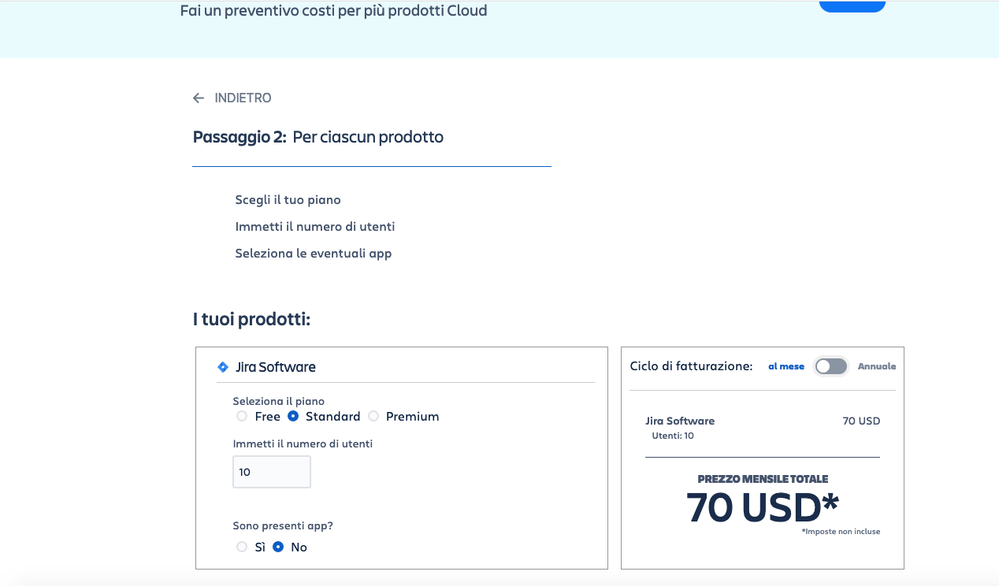The image size is (999, 586).
Task: Toggle billing cycle switch to Annuale
Action: point(831,366)
